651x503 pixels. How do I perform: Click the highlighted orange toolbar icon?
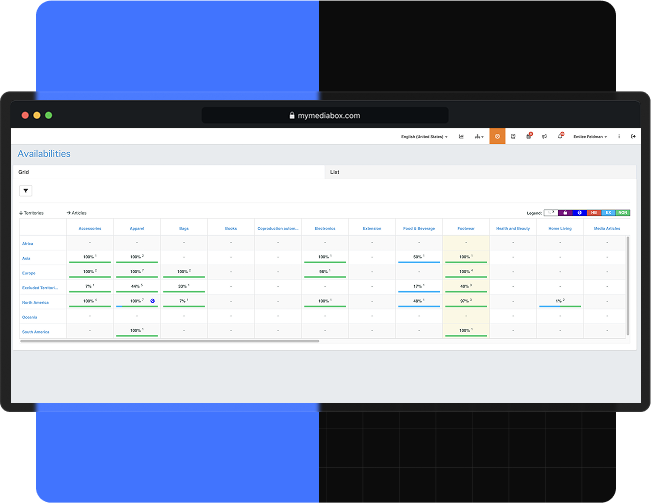coord(497,136)
